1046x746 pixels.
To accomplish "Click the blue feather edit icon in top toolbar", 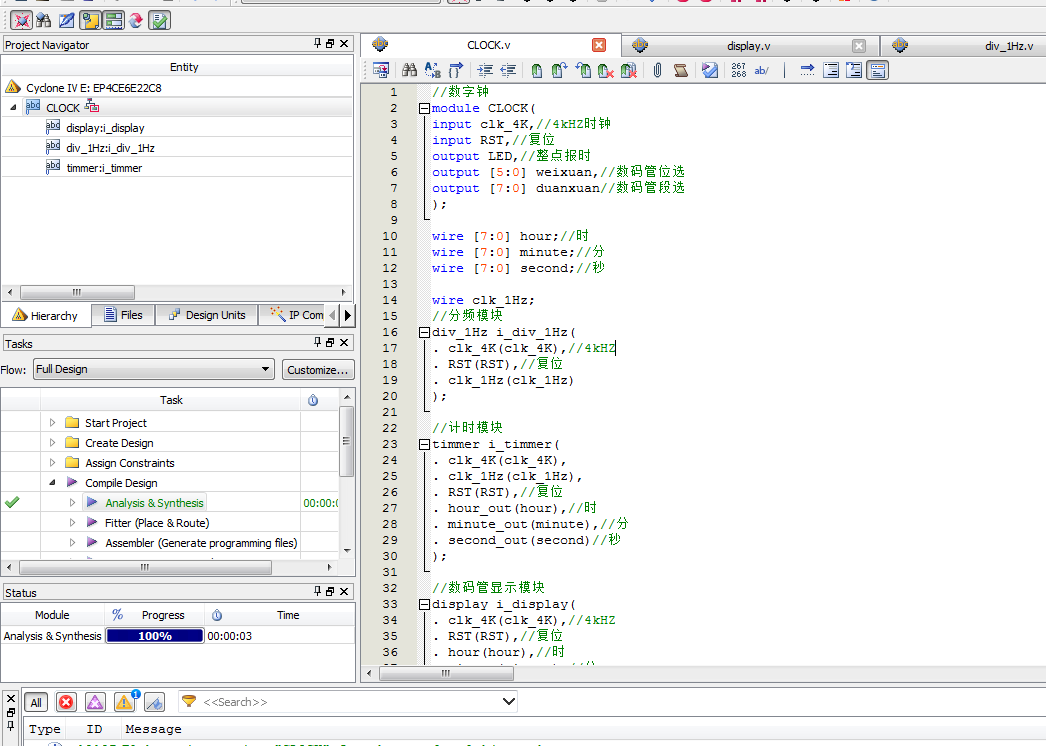I will point(67,21).
